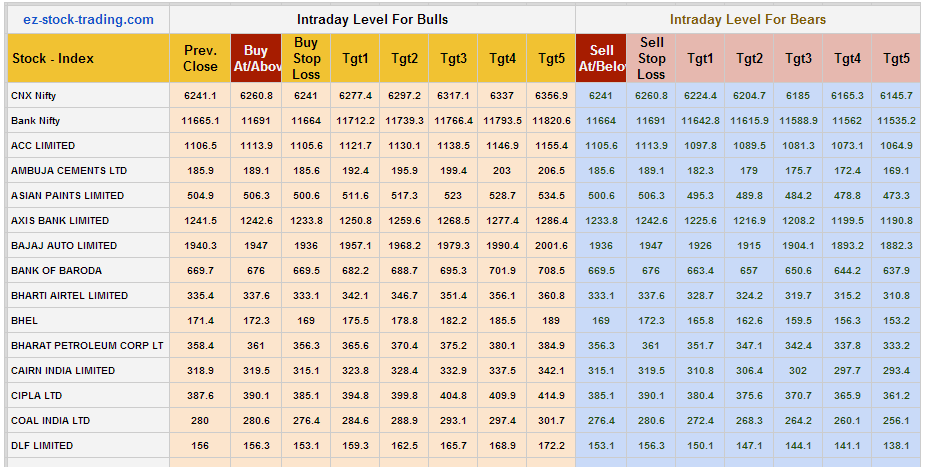
Task: Select the red 'Buy At/Above' header
Action: (x=256, y=58)
